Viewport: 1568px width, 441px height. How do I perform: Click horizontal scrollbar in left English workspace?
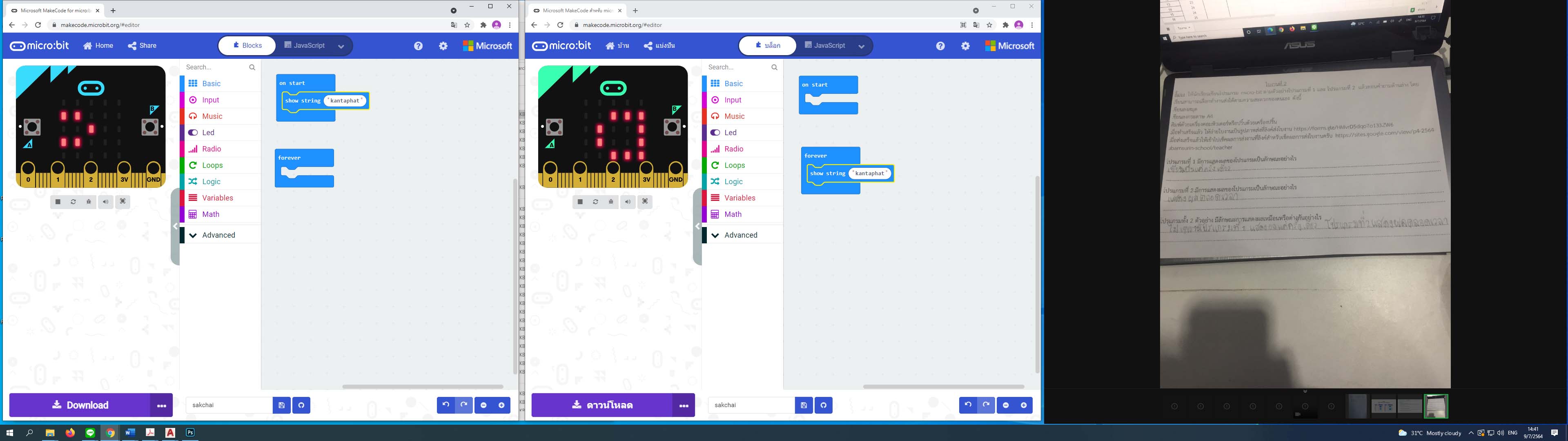(x=423, y=386)
